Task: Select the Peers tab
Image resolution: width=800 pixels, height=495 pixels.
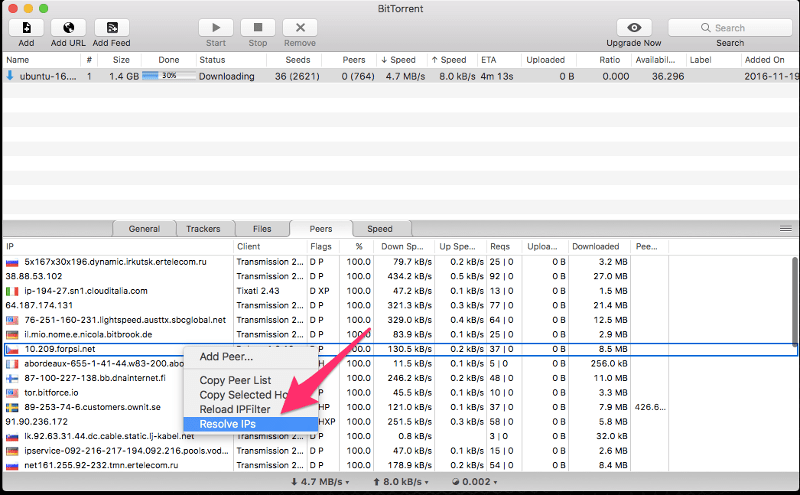Action: pos(320,229)
